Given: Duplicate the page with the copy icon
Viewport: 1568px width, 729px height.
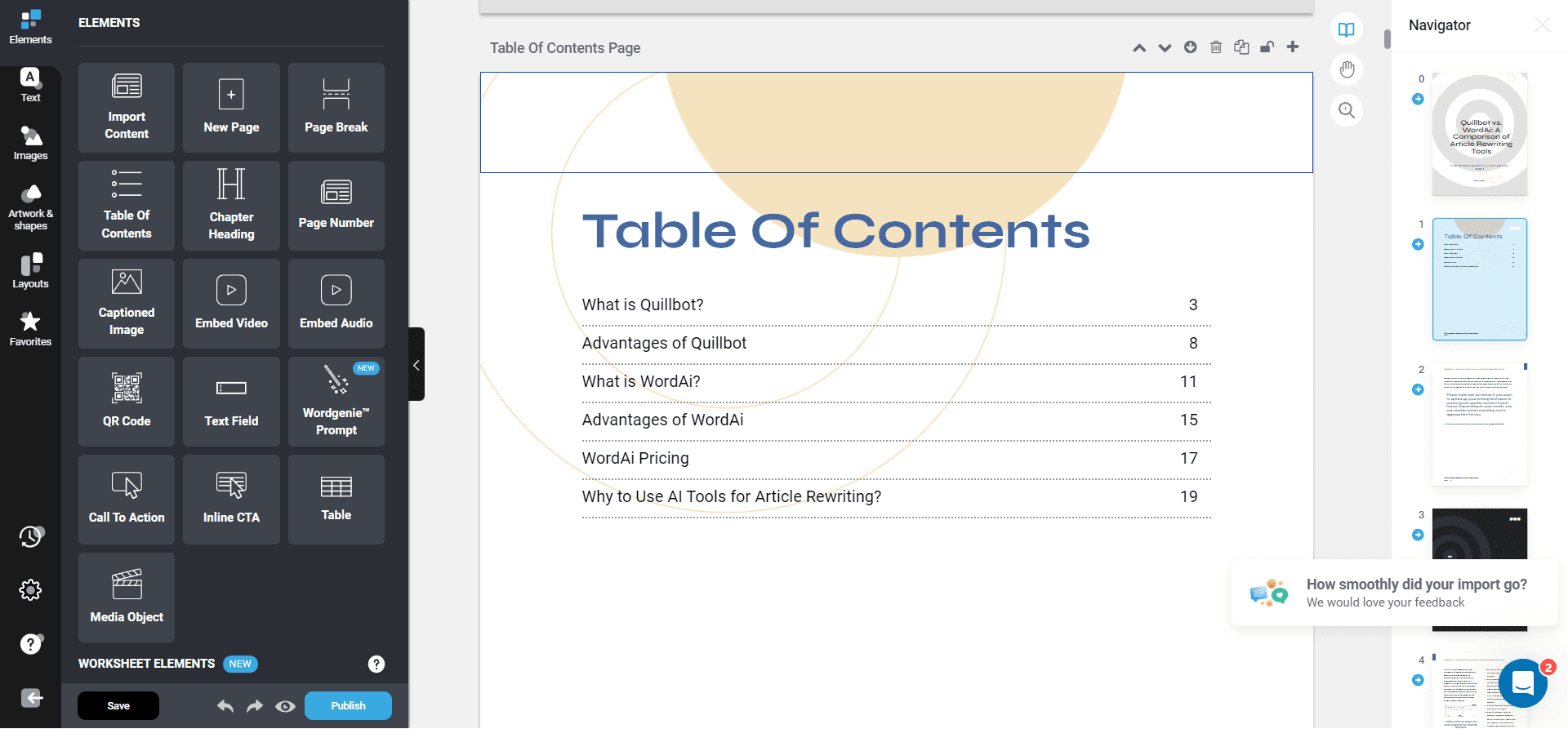Looking at the screenshot, I should tap(1241, 47).
